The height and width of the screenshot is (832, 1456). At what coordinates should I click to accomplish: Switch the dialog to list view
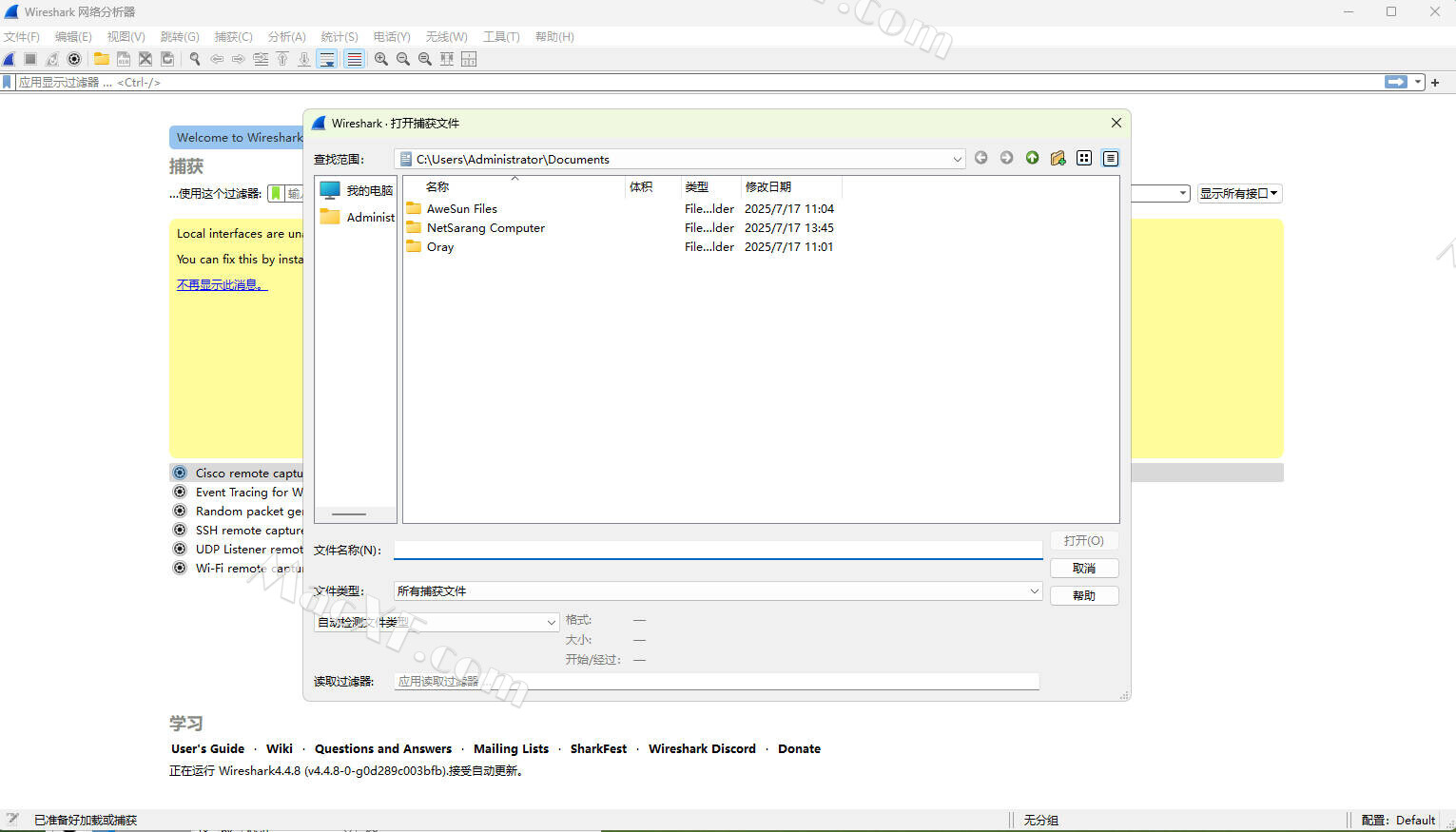[1084, 158]
